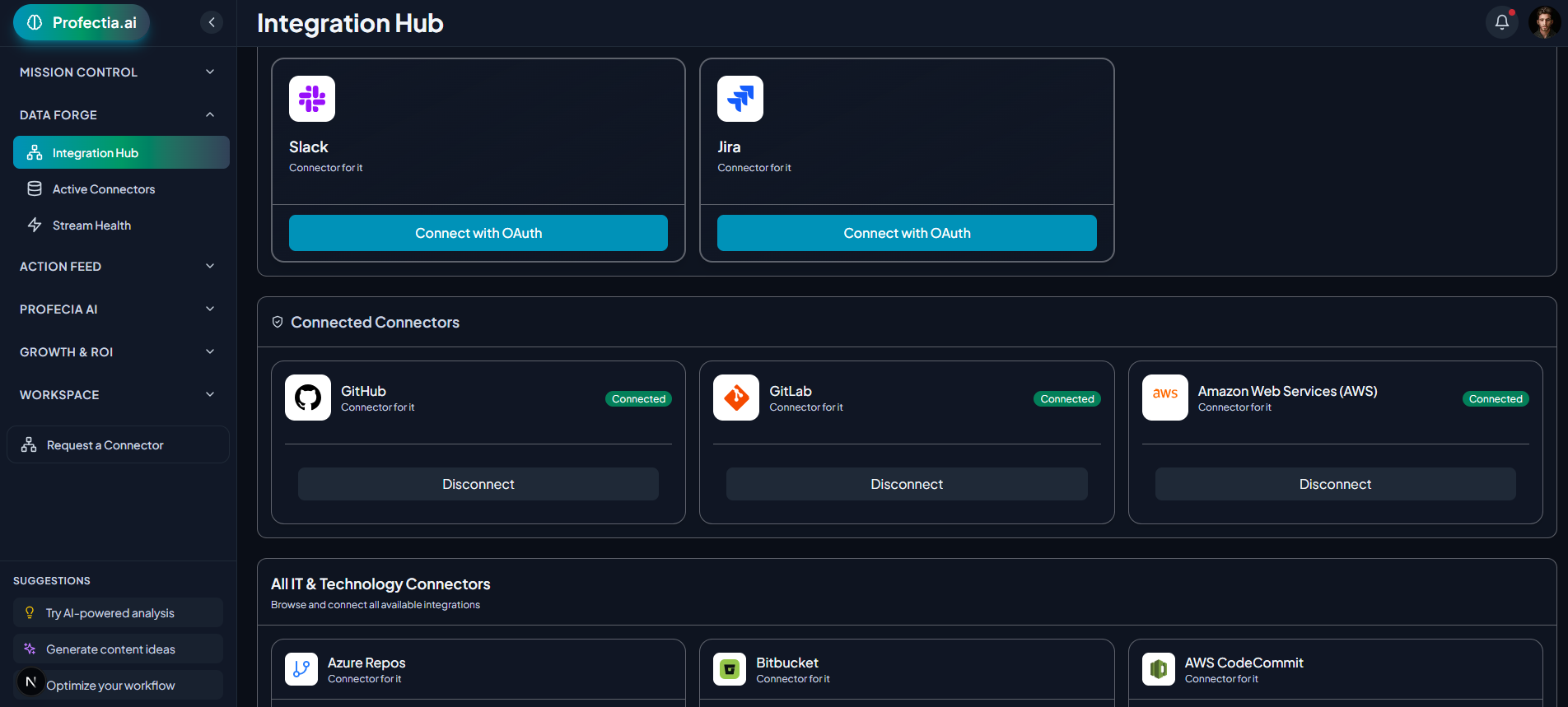The image size is (1568, 707).
Task: Open Integration Hub in sidebar
Action: [x=121, y=152]
